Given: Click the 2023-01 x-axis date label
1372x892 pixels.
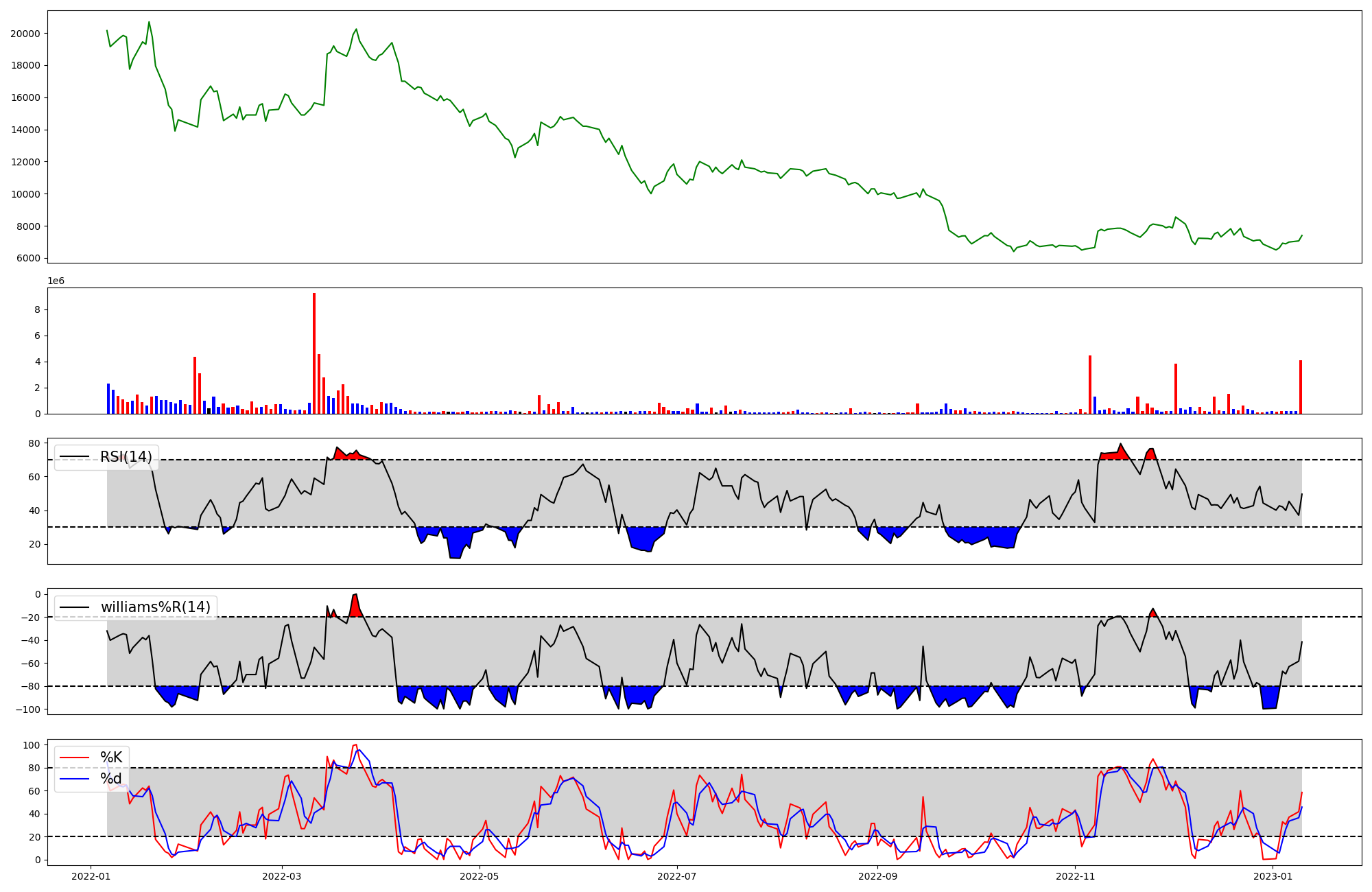Looking at the screenshot, I should click(1273, 876).
